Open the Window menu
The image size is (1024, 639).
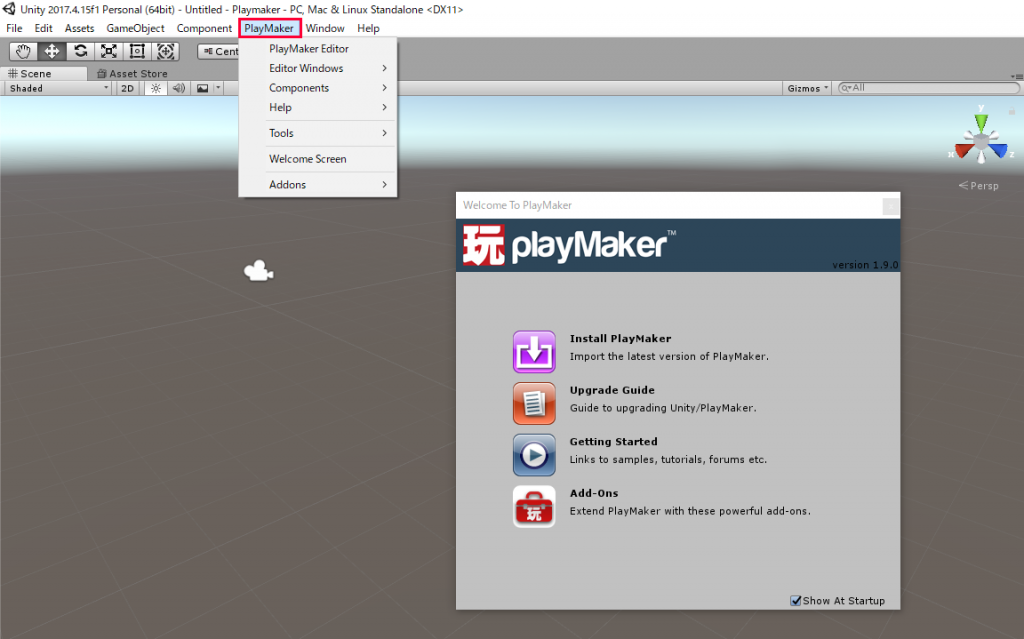[325, 28]
